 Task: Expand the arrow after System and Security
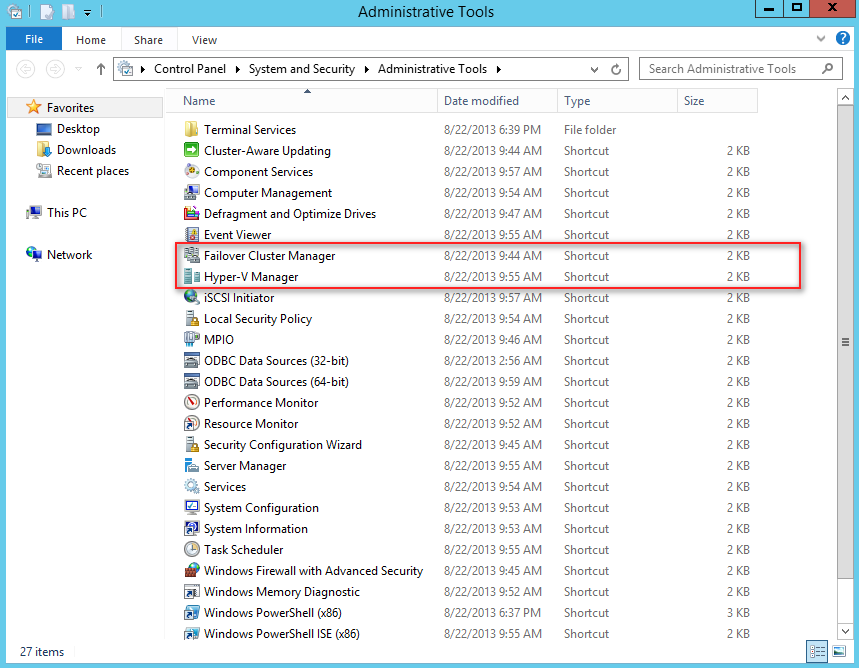coord(366,70)
